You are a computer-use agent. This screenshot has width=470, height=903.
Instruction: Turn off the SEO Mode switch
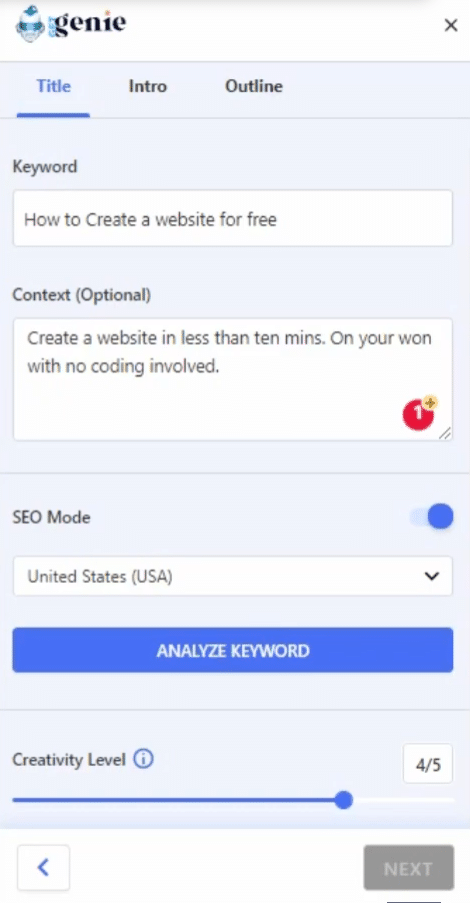[x=432, y=517]
